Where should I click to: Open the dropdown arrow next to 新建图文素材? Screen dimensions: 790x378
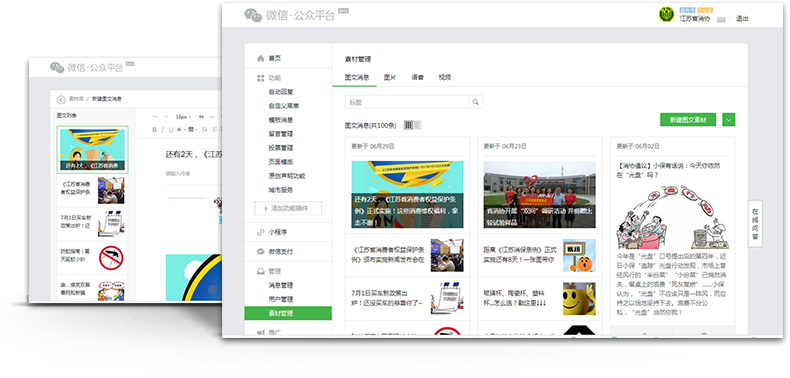point(729,119)
